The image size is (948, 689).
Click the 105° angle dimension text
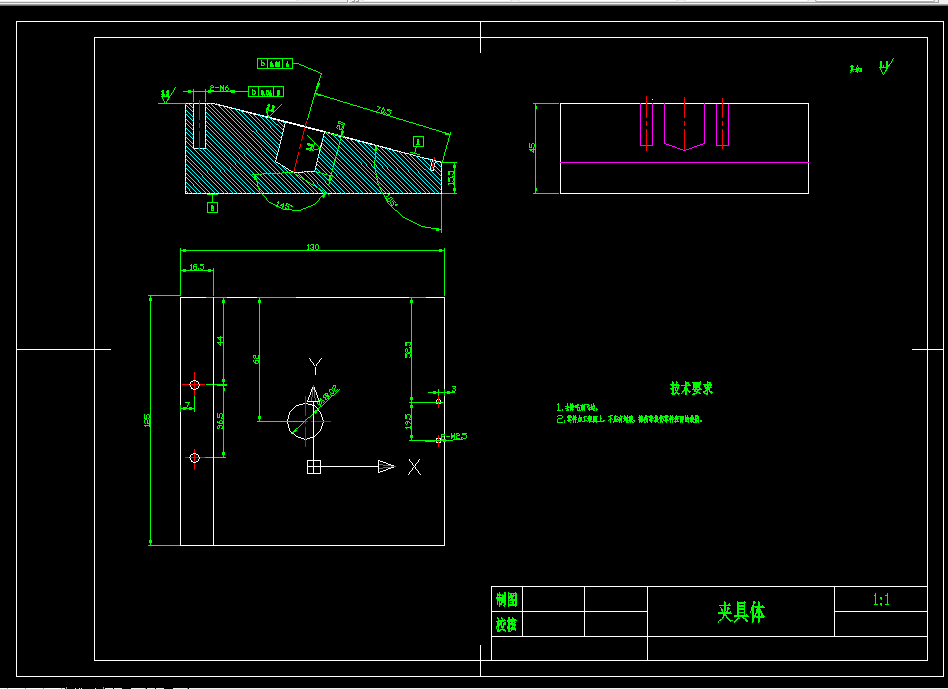click(x=391, y=201)
